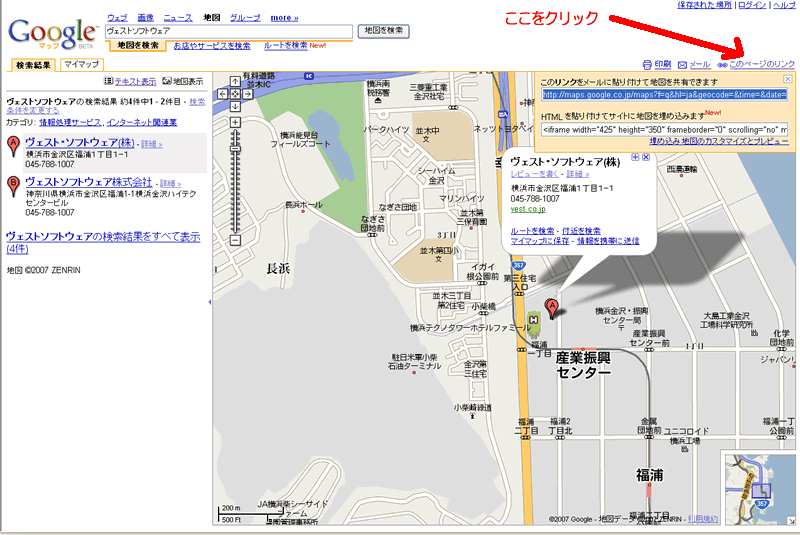This screenshot has width=800, height=535.
Task: Click テキスト表示 link
Action: tap(135, 82)
